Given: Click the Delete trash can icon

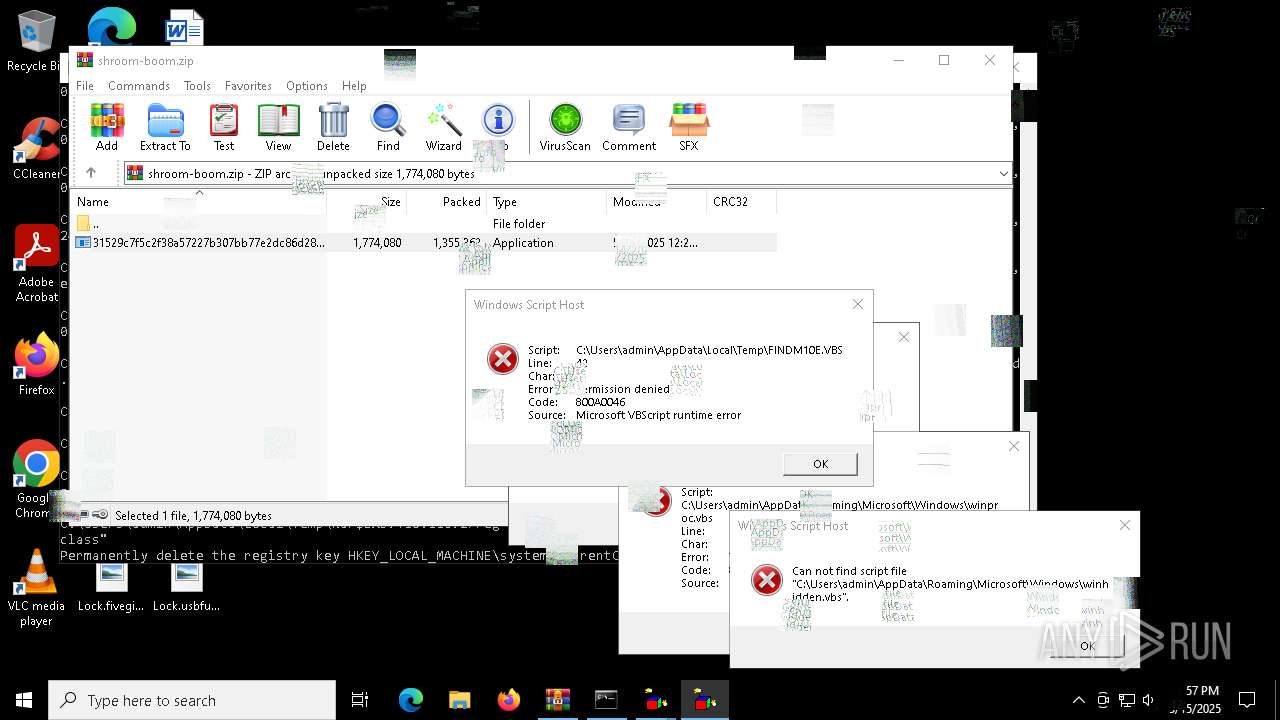Looking at the screenshot, I should point(333,127).
